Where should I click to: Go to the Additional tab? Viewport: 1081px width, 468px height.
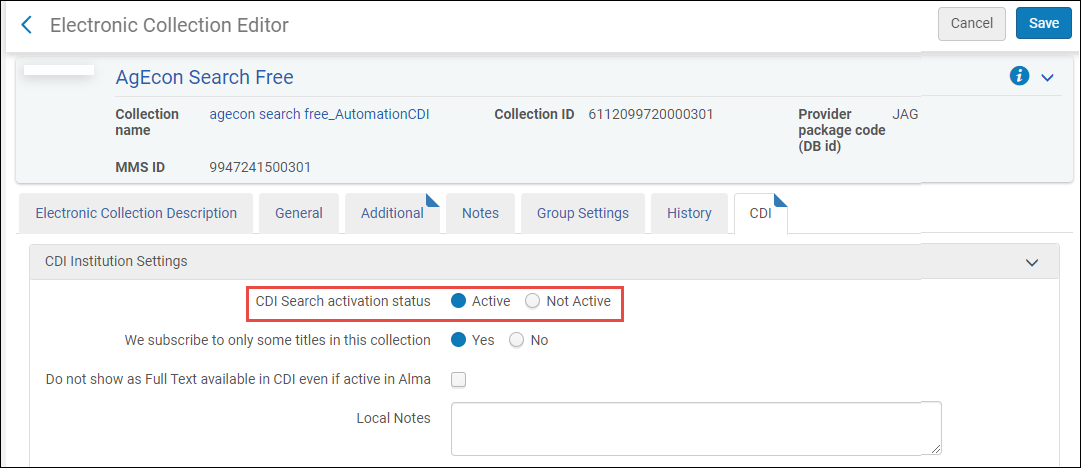(392, 213)
